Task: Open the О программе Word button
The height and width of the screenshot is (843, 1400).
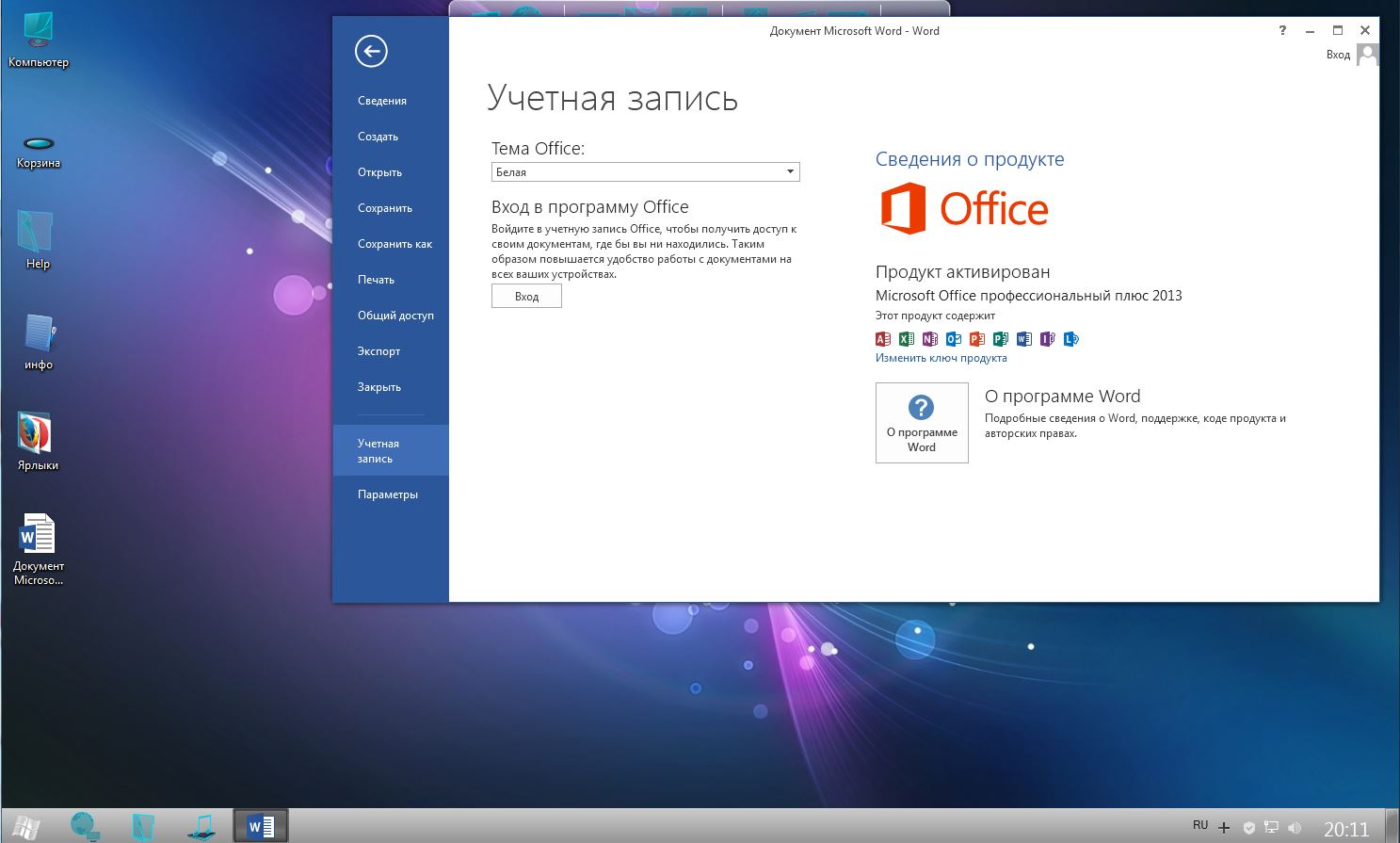Action: click(922, 423)
